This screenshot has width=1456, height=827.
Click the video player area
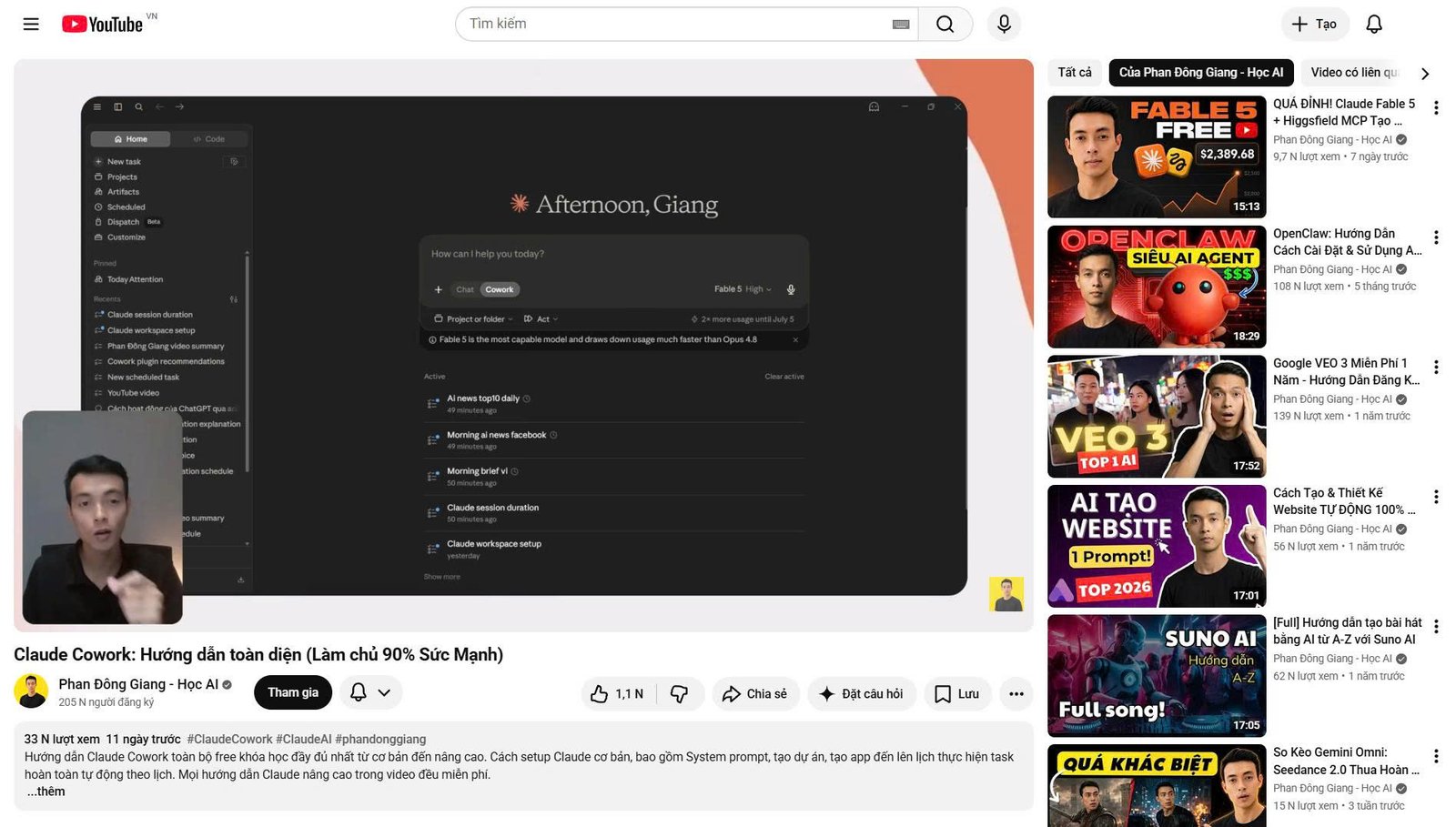coord(523,346)
